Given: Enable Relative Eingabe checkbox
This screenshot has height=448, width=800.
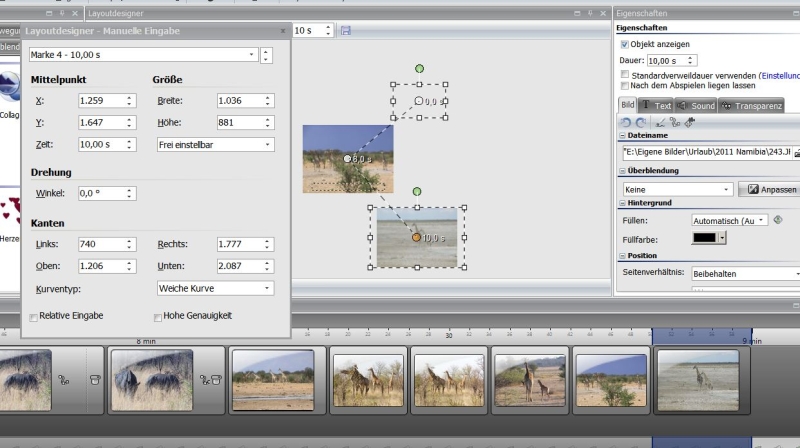Looking at the screenshot, I should pos(35,317).
